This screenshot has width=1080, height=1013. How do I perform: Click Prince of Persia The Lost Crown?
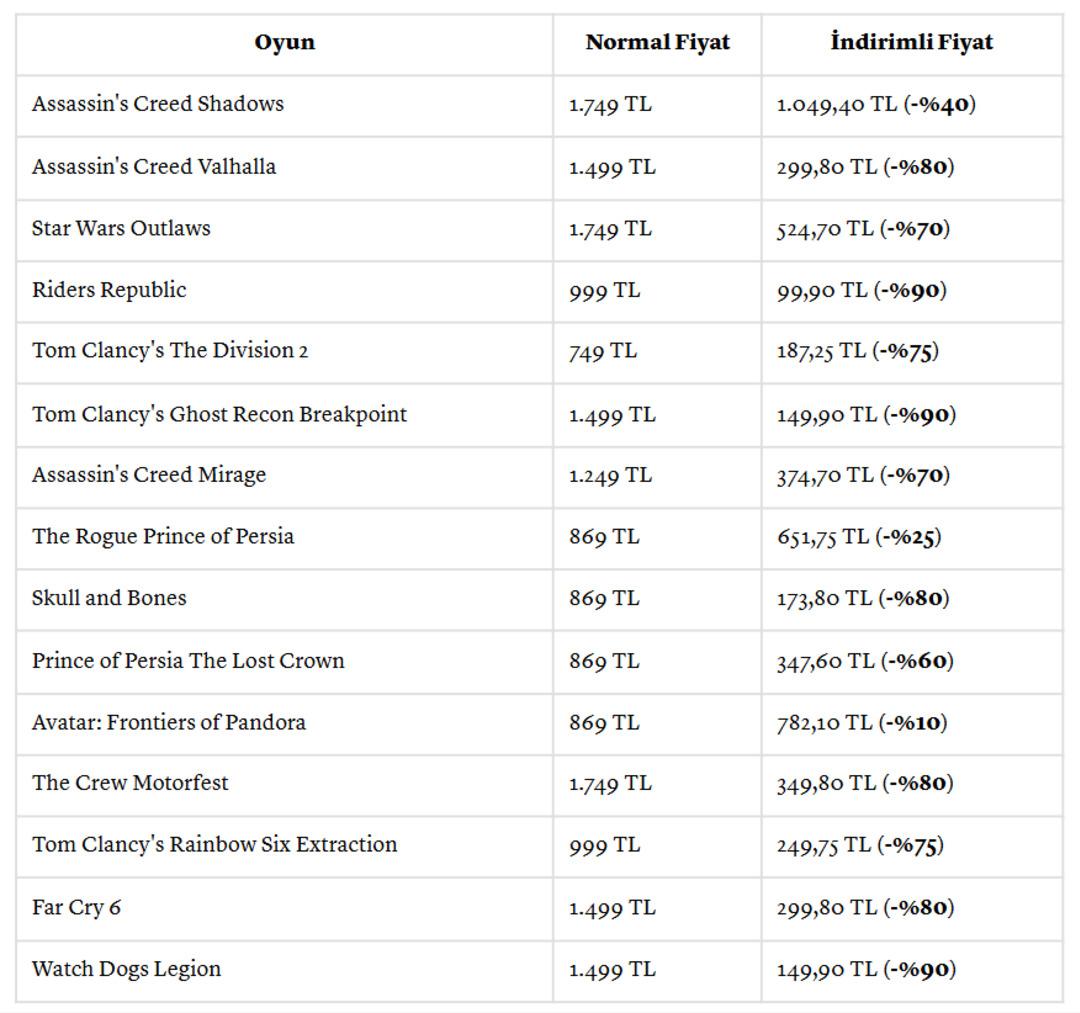coord(188,661)
